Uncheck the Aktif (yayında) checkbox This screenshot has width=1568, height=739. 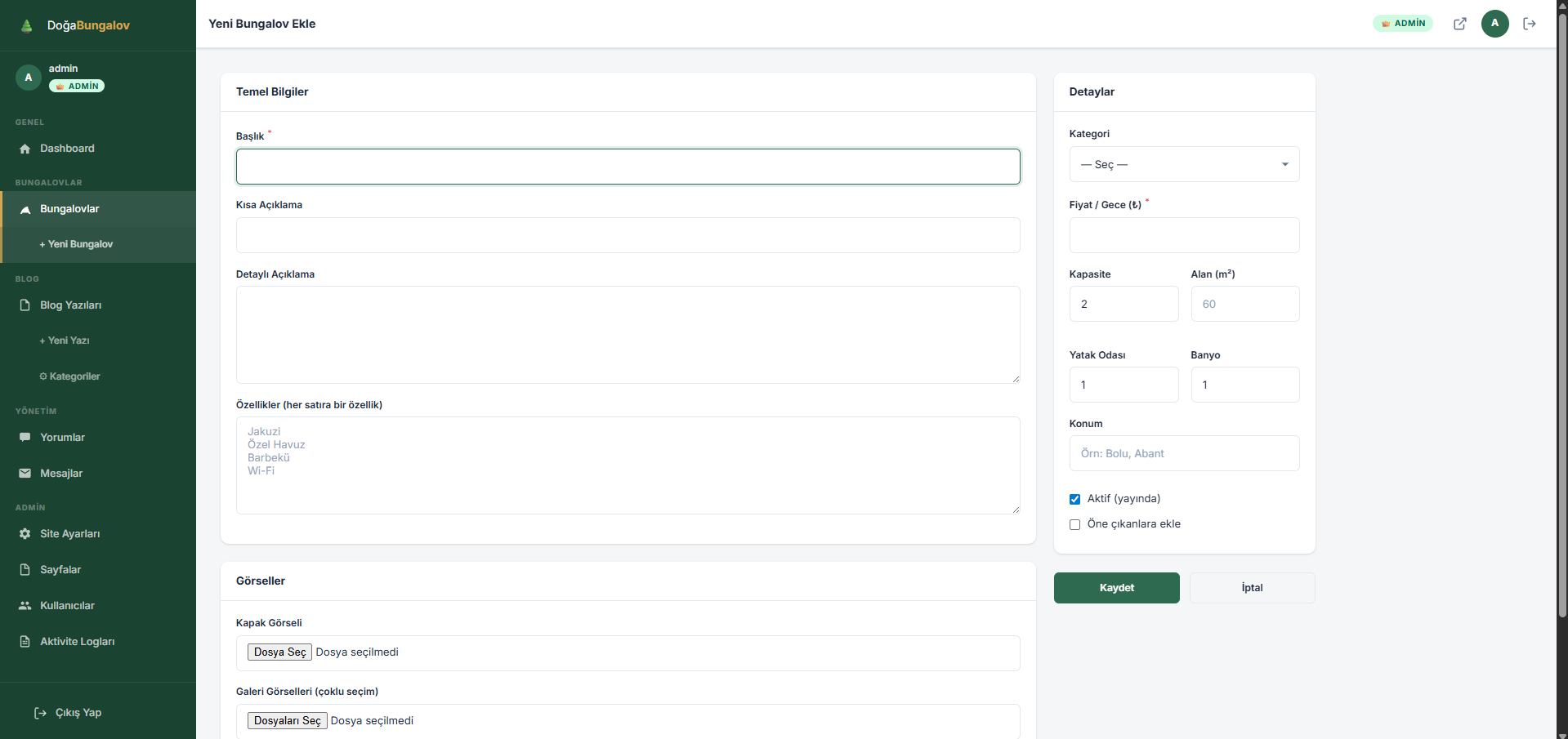click(1075, 499)
